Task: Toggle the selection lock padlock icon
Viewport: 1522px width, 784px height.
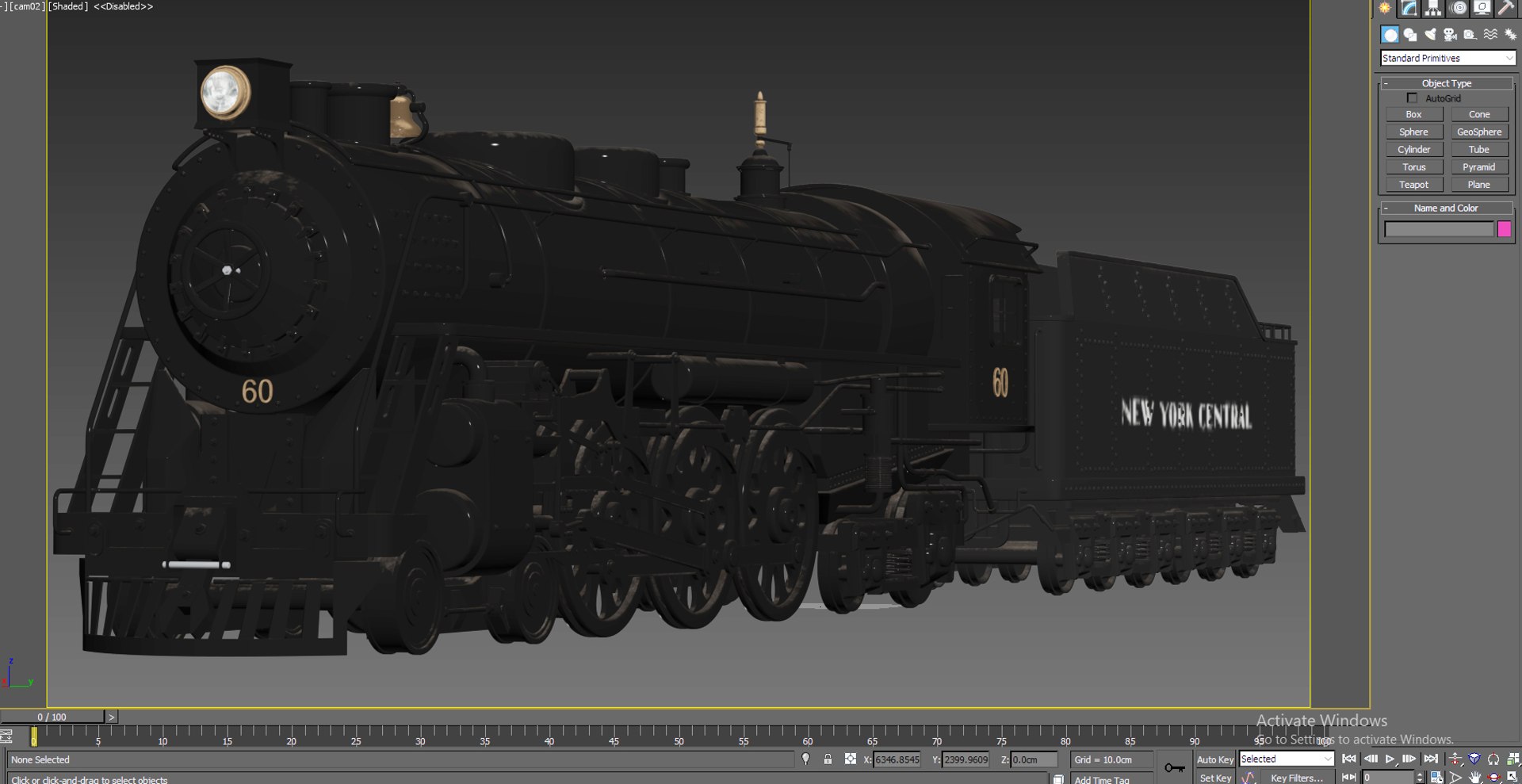Action: pos(828,759)
